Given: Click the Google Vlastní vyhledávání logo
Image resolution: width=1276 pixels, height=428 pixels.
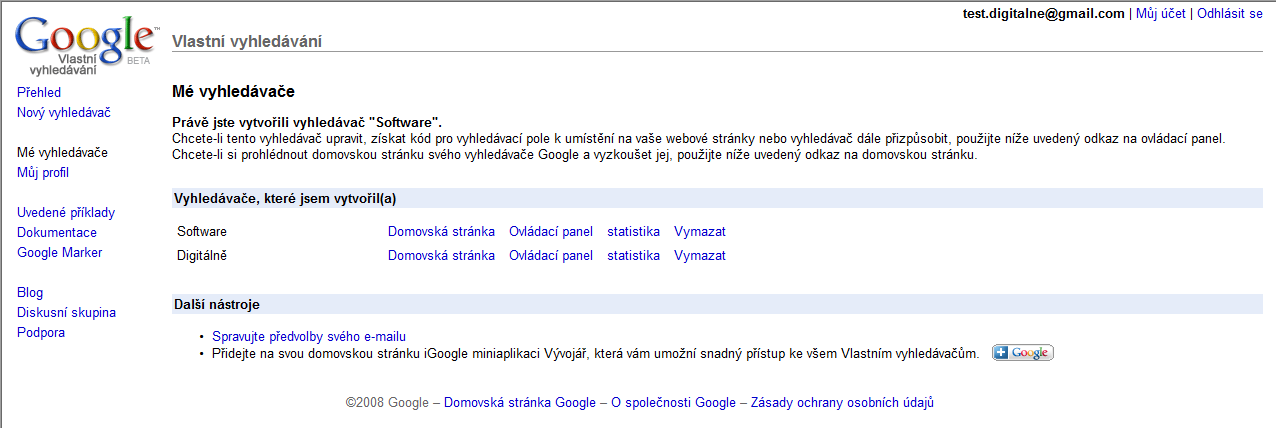Looking at the screenshot, I should [86, 45].
